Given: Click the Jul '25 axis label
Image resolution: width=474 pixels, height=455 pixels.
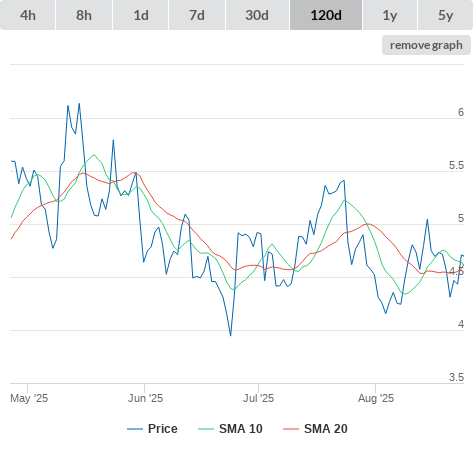Looking at the screenshot, I should 258,398.
